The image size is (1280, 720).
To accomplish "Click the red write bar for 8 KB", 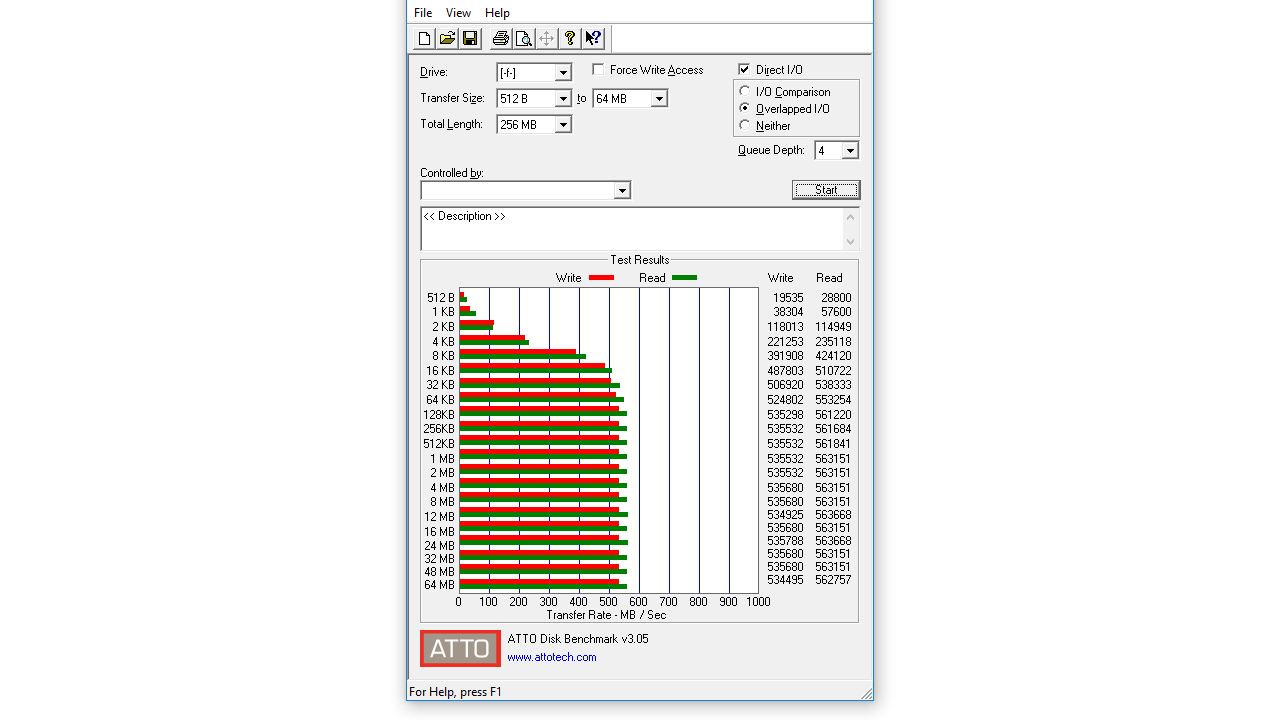I will [518, 352].
